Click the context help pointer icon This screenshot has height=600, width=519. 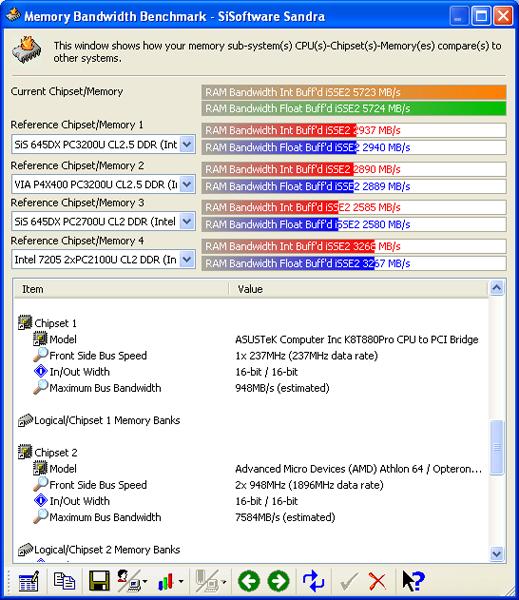413,581
